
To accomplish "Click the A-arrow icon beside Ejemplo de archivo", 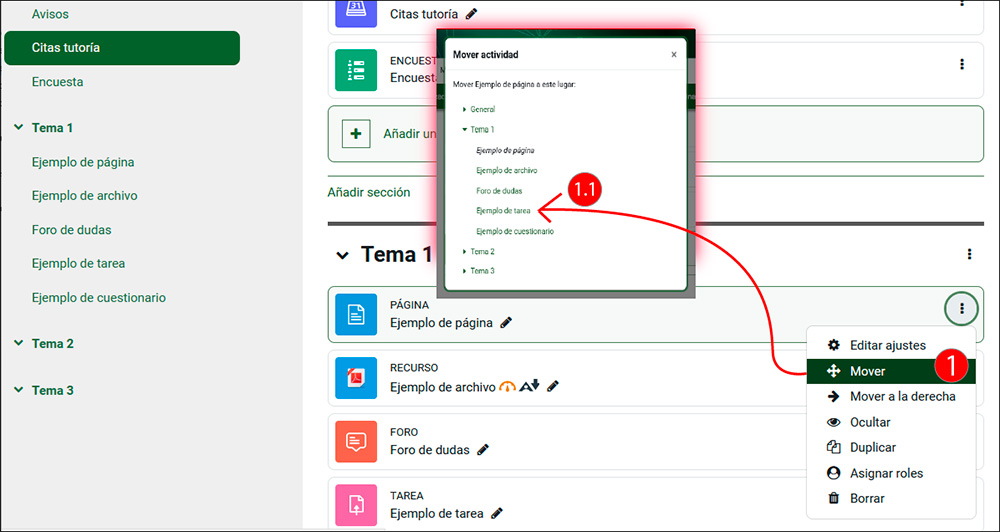I will [x=529, y=386].
